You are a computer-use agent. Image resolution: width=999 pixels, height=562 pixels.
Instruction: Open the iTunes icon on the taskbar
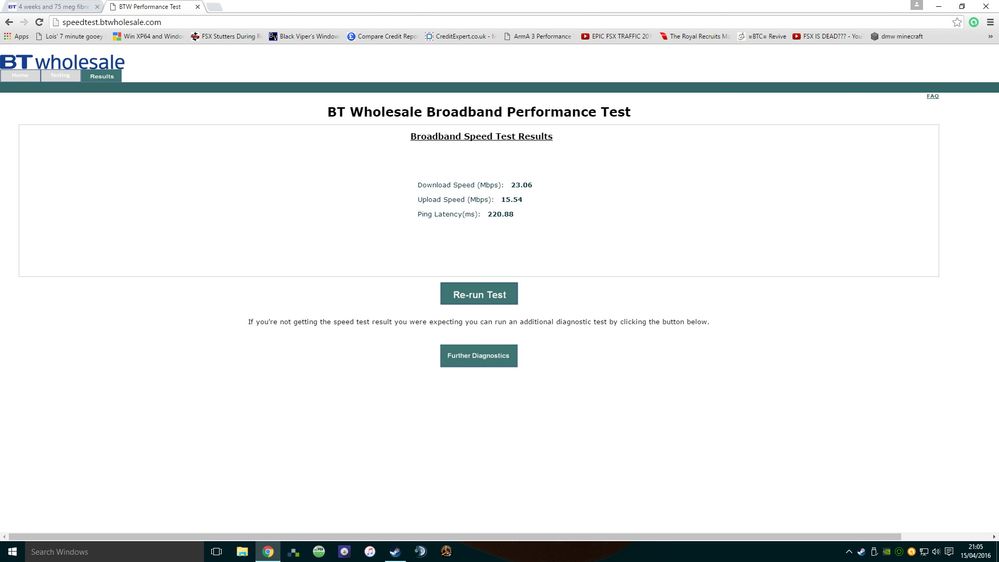point(370,552)
